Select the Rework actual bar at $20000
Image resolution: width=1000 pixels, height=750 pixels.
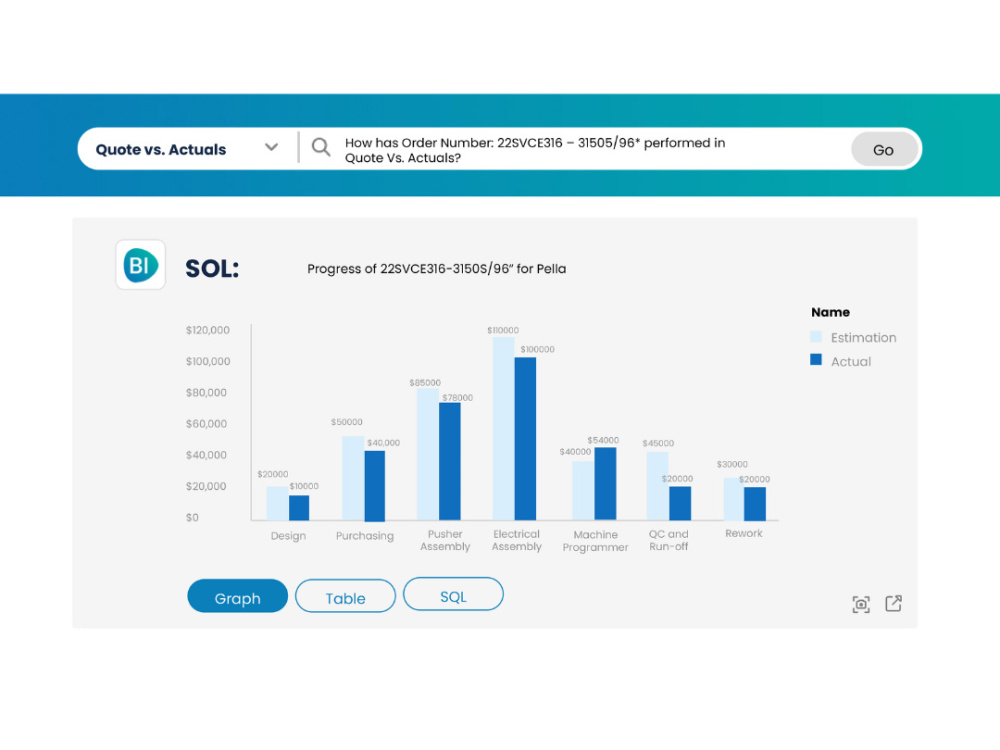click(755, 504)
